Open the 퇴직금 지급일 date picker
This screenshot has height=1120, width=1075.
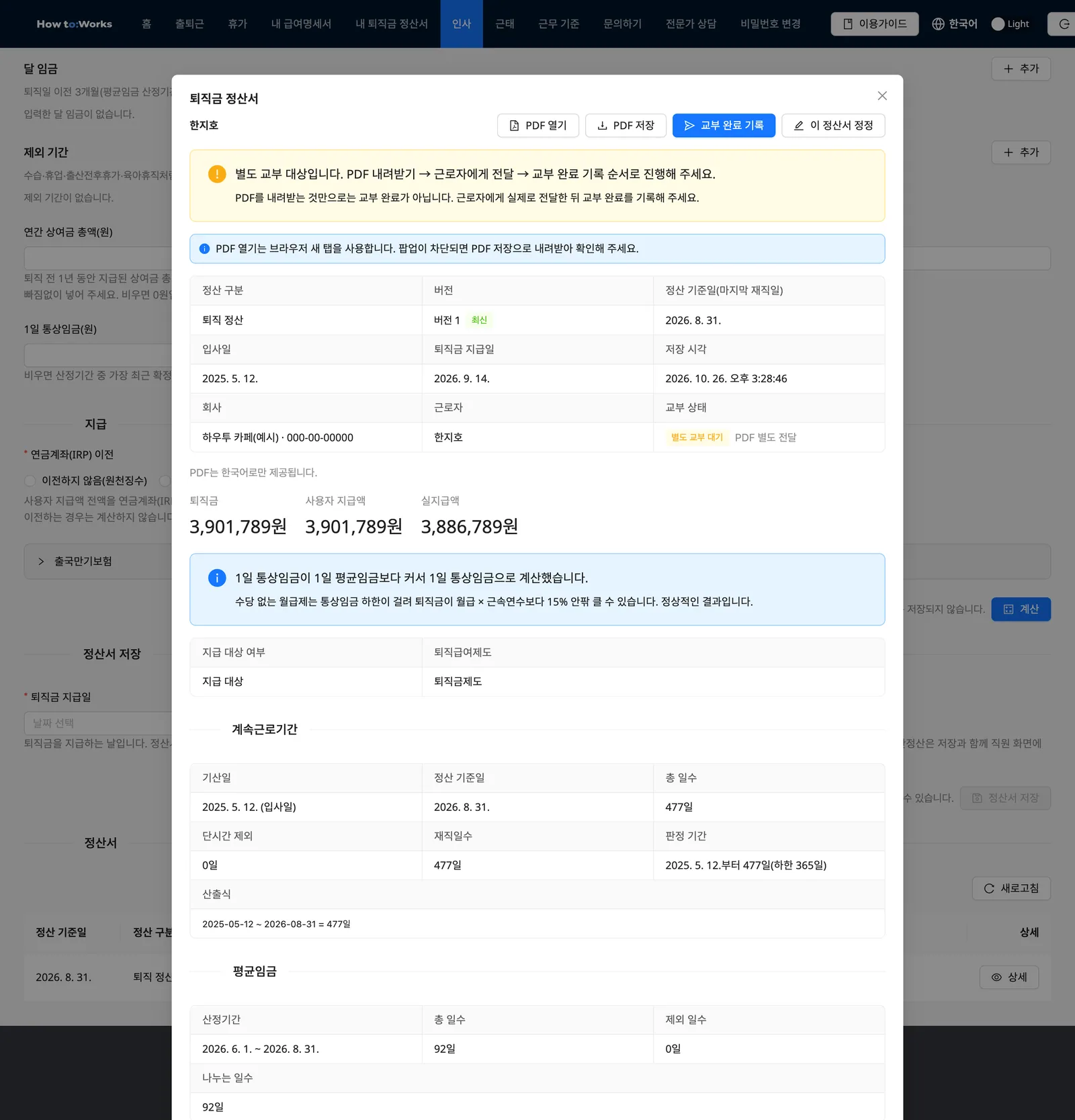(98, 723)
